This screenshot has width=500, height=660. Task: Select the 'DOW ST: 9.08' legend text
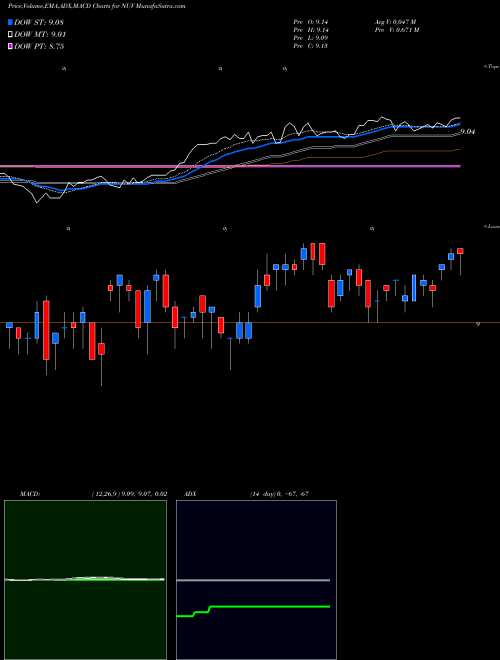[x=39, y=23]
